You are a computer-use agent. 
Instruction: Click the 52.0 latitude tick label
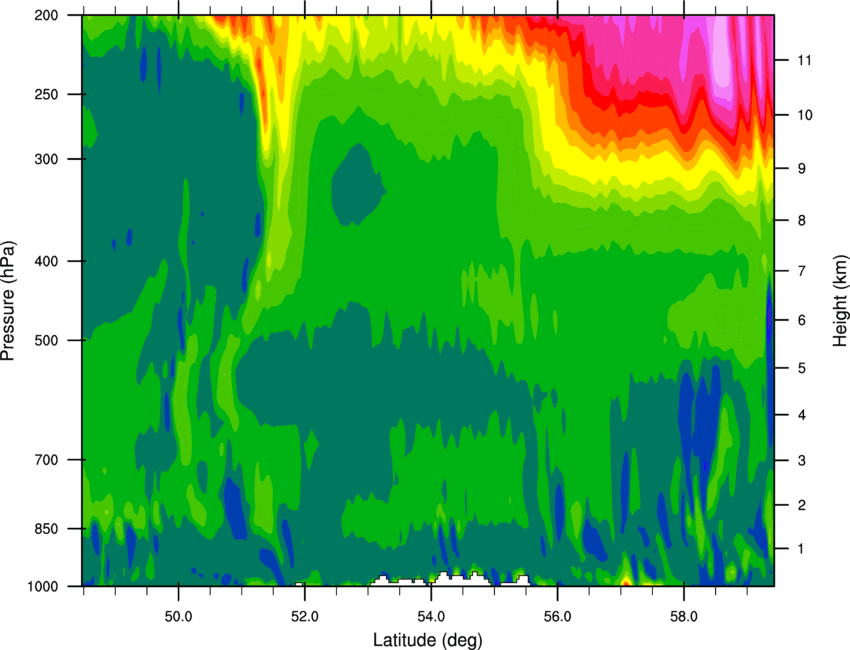click(x=305, y=617)
